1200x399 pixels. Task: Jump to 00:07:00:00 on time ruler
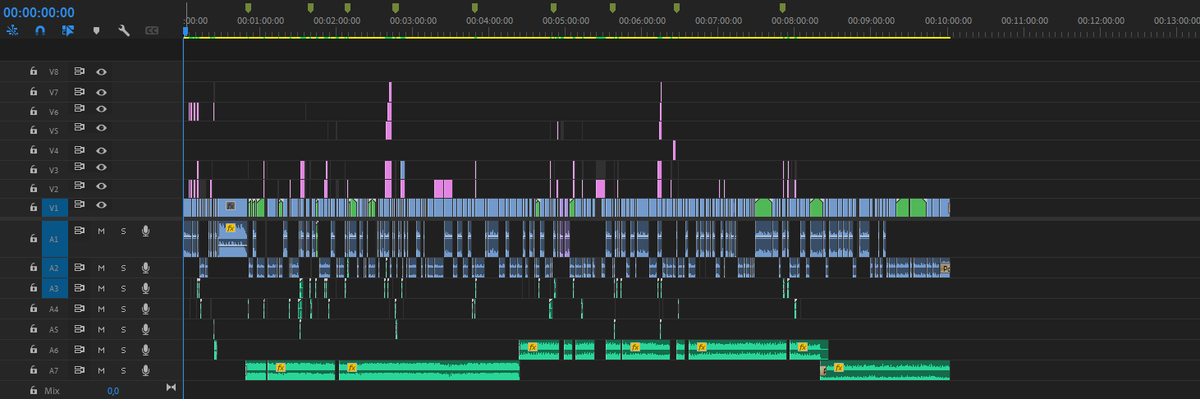tap(719, 20)
